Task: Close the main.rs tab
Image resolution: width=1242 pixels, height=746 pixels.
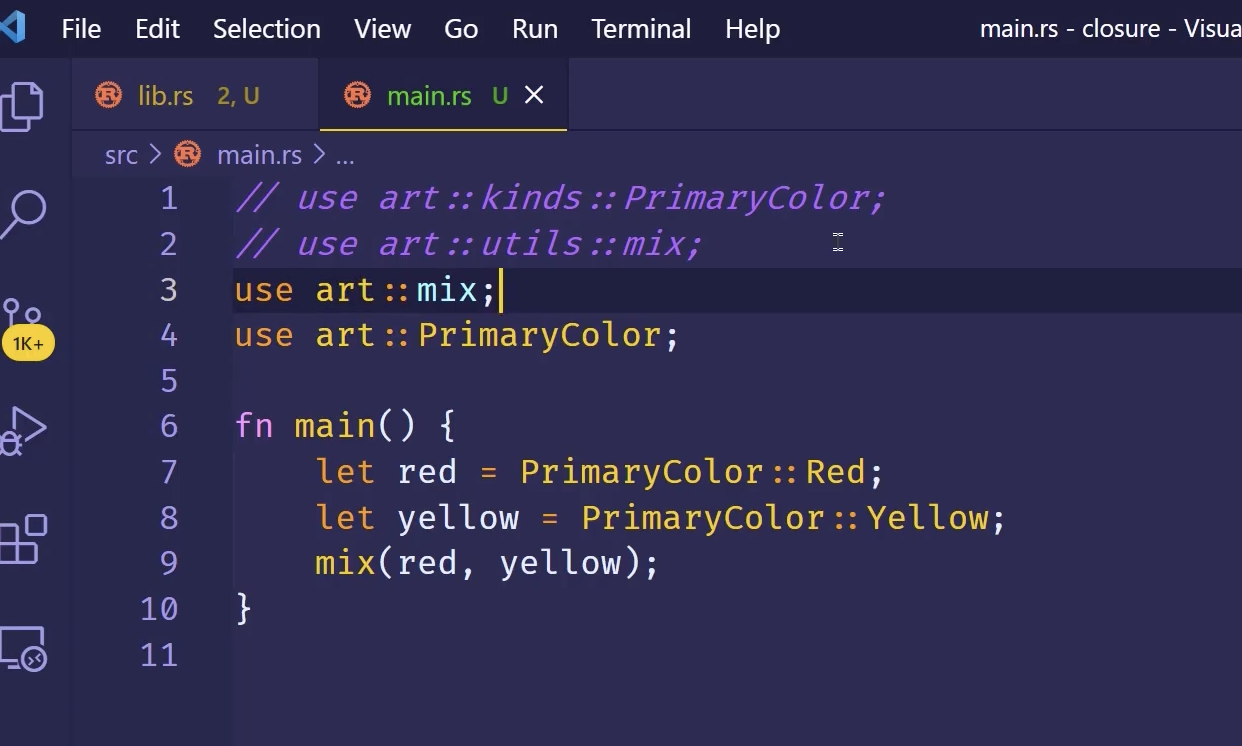Action: coord(535,95)
